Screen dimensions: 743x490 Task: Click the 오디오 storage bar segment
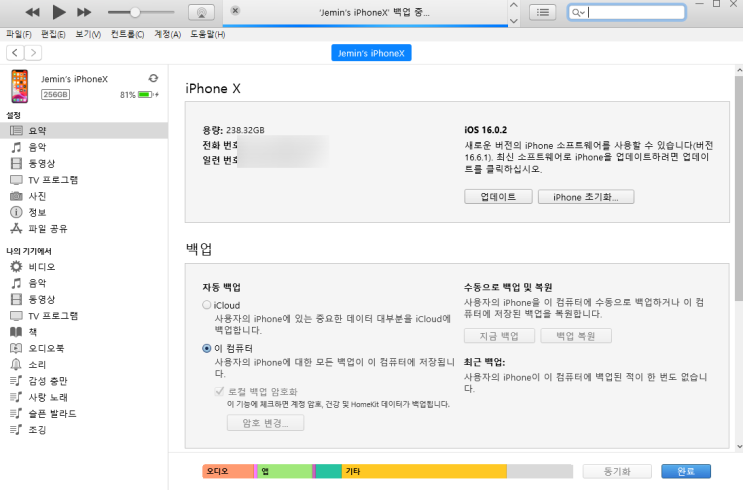228,471
